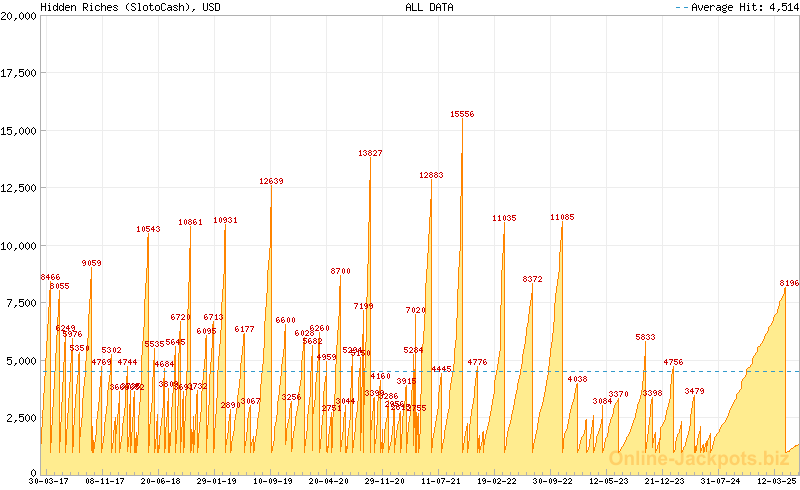Click the 11-07-21 date on x-axis
The width and height of the screenshot is (800, 490).
click(441, 481)
